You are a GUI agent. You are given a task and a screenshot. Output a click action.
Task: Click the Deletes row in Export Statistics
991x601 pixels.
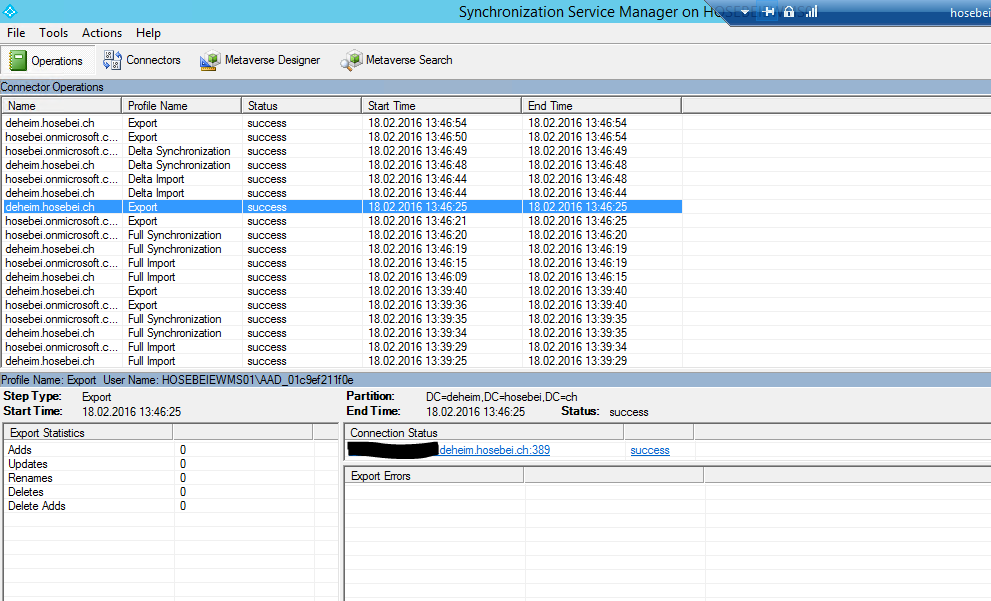tap(171, 492)
